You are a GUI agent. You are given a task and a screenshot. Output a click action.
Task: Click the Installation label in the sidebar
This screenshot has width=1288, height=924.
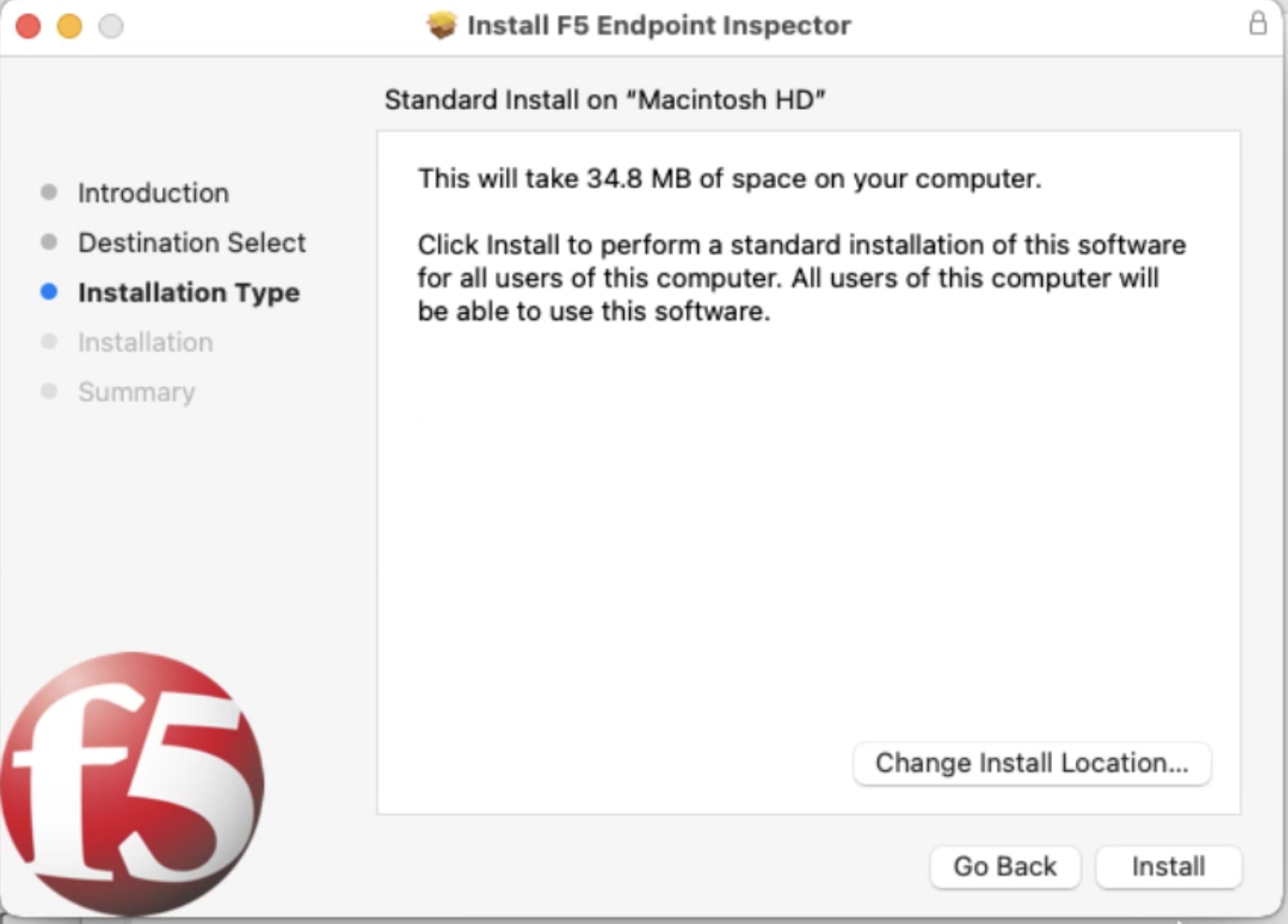coord(145,342)
